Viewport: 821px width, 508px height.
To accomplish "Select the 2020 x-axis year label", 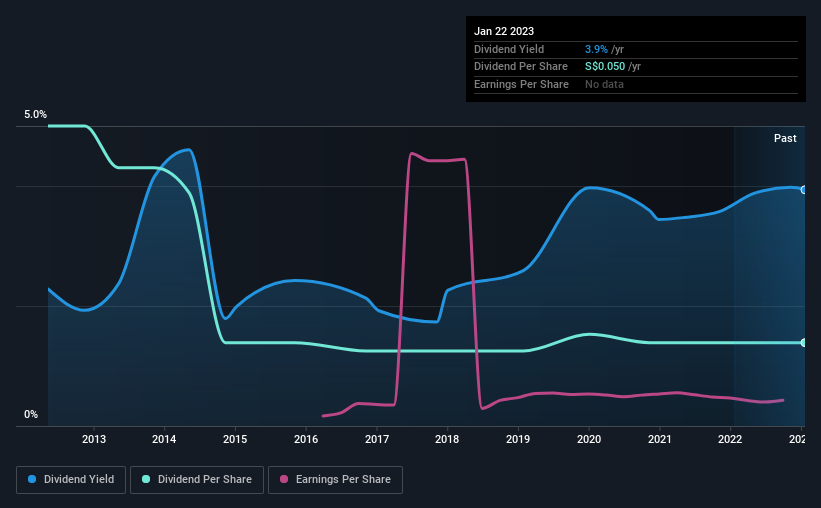I will pyautogui.click(x=589, y=439).
